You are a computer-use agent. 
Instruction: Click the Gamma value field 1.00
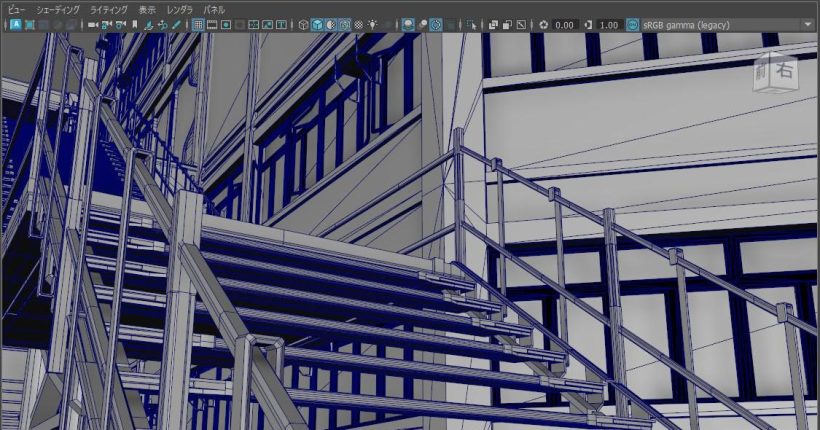[x=609, y=25]
